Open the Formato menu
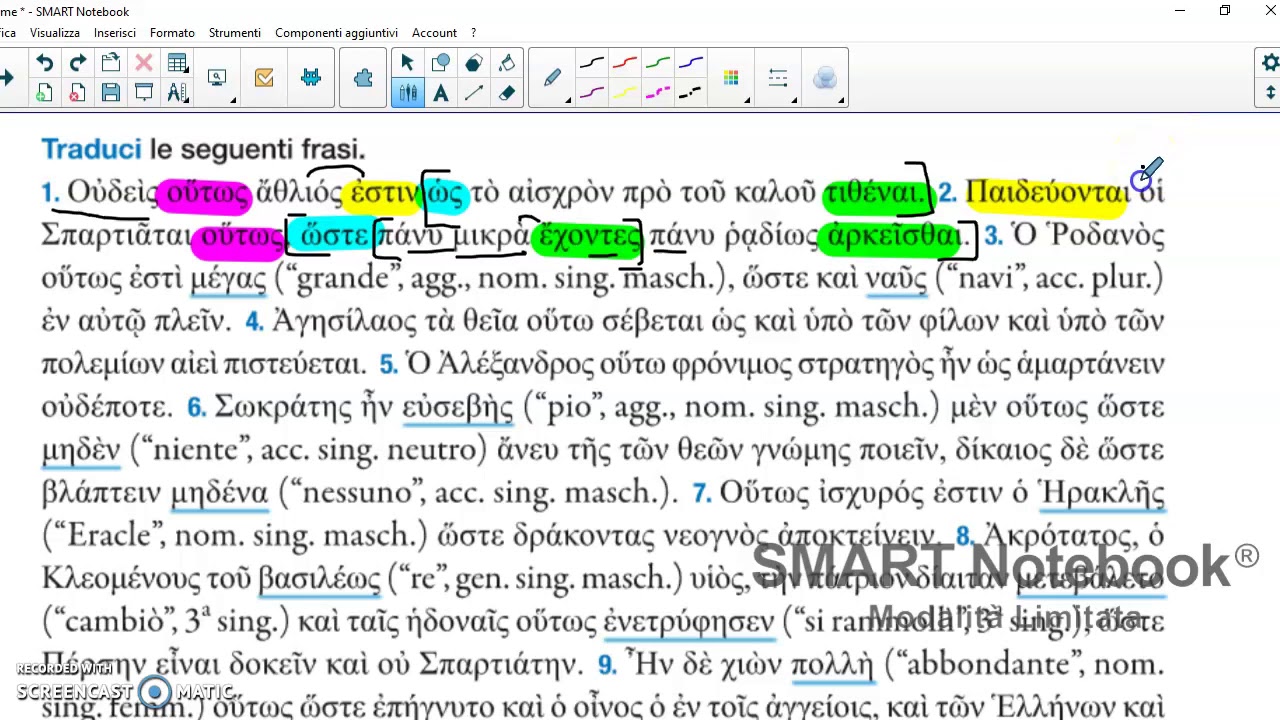The height and width of the screenshot is (720, 1280). click(x=172, y=33)
